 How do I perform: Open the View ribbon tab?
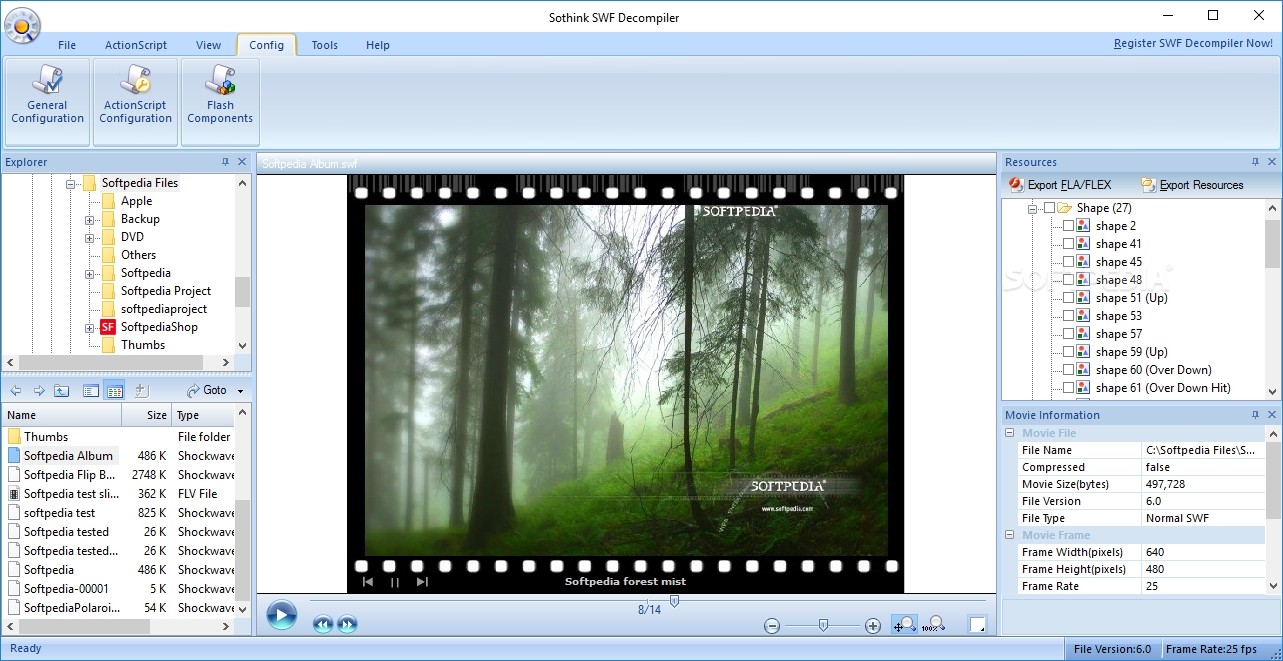[209, 45]
